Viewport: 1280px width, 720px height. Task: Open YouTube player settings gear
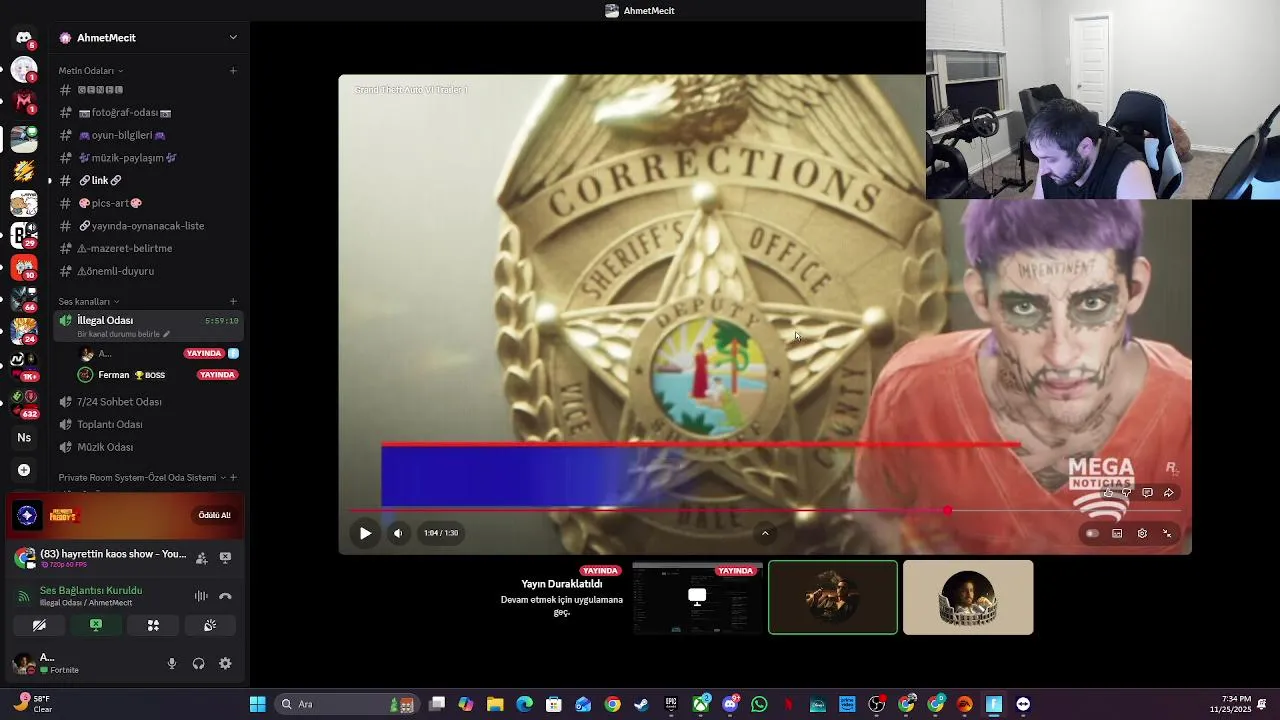tap(1142, 533)
